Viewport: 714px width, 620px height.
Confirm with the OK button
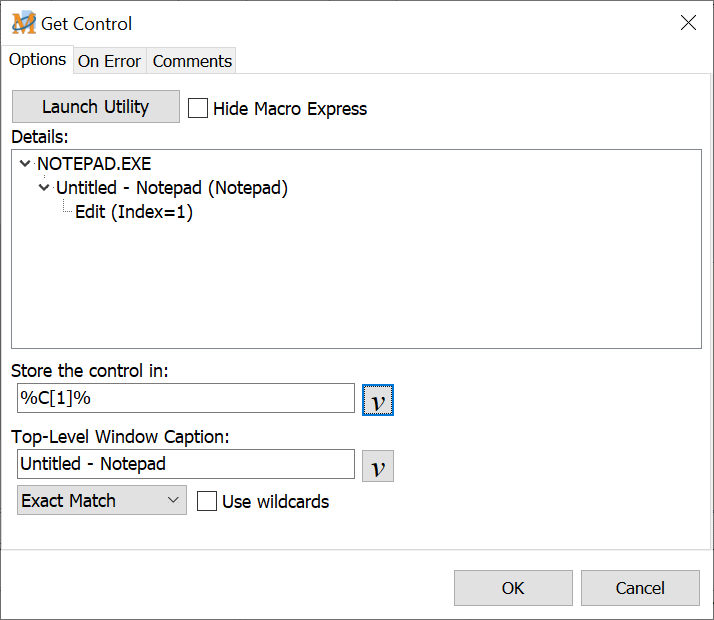[x=513, y=588]
